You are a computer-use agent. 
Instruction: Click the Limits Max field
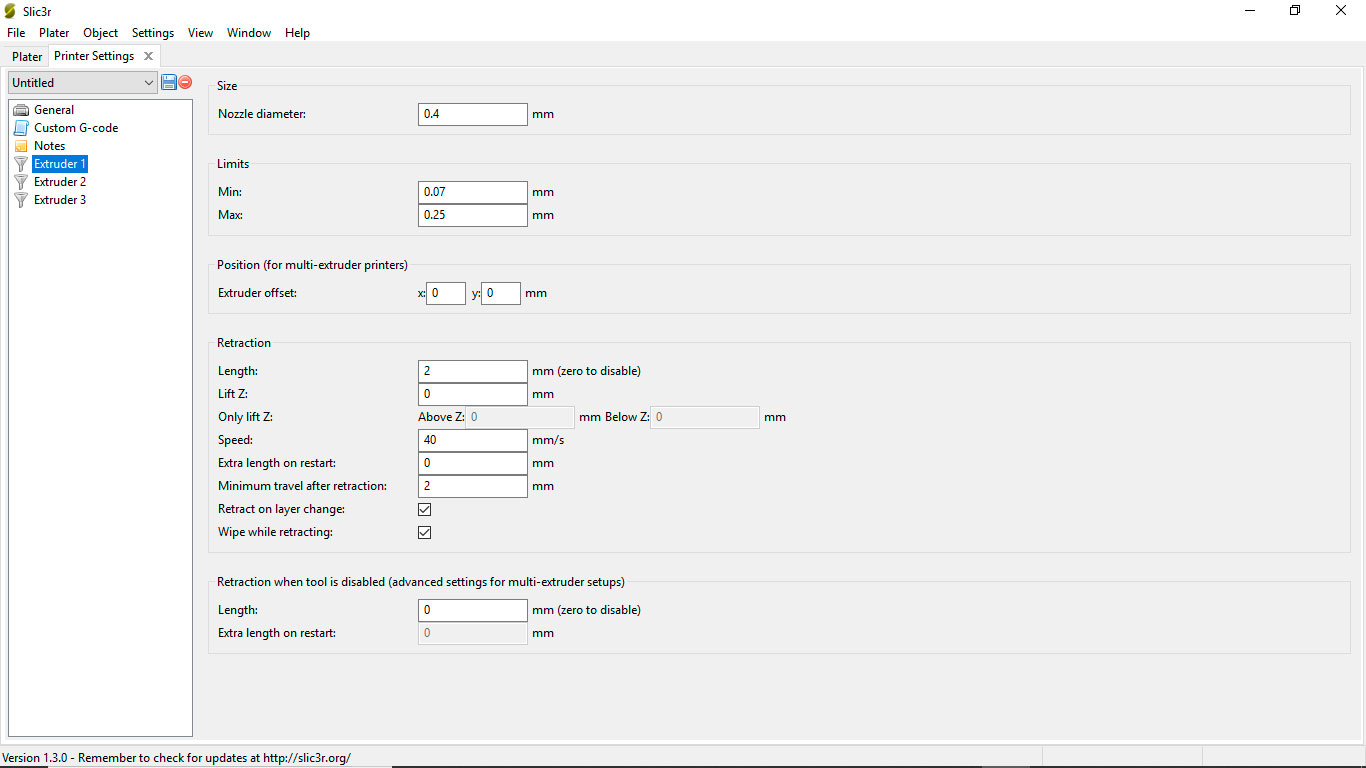(472, 215)
